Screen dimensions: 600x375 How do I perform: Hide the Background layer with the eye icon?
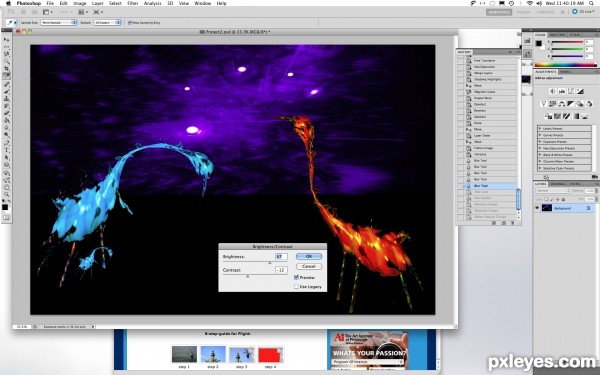537,208
